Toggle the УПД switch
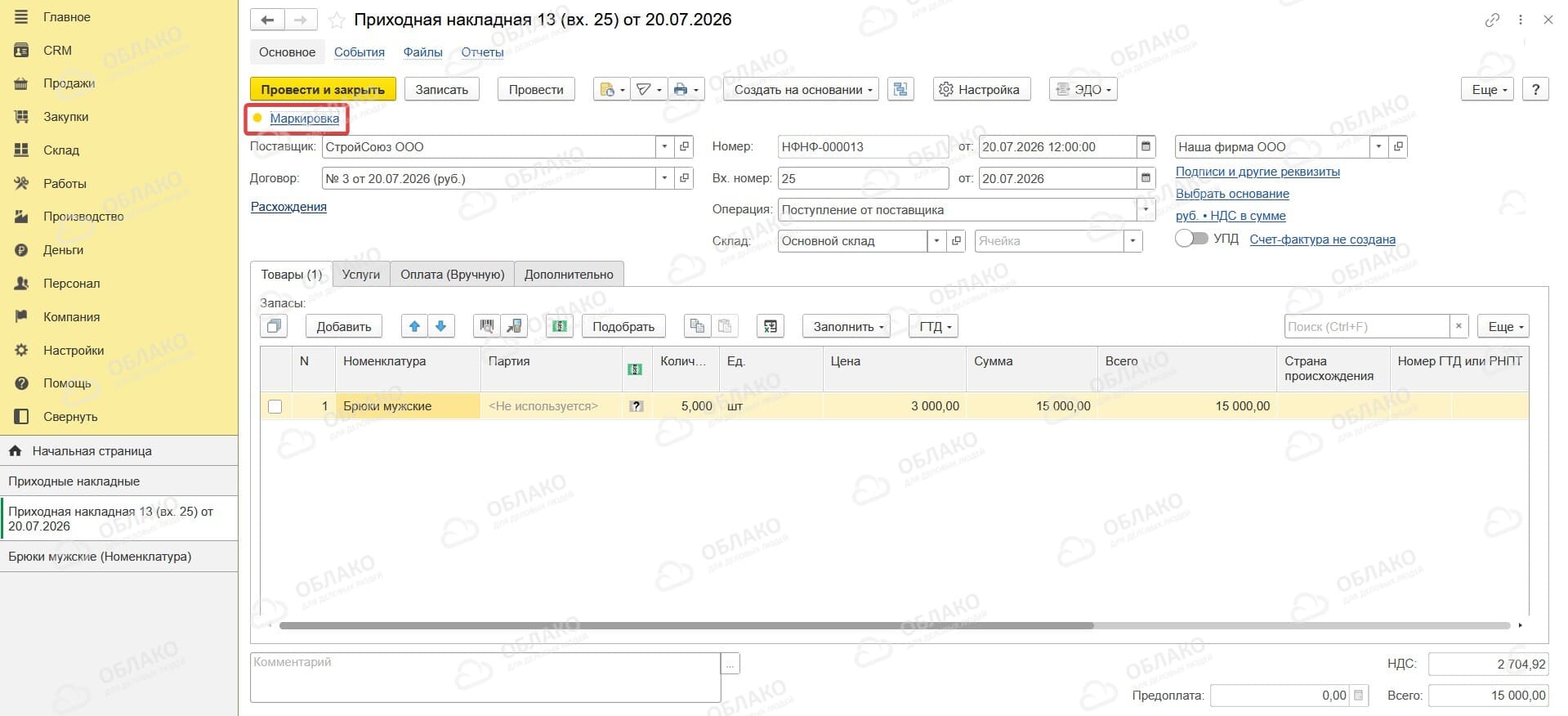This screenshot has width=1568, height=716. tap(1191, 239)
